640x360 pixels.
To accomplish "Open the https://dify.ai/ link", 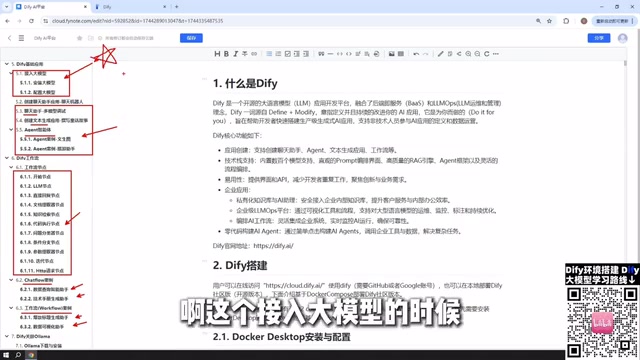I will point(273,246).
